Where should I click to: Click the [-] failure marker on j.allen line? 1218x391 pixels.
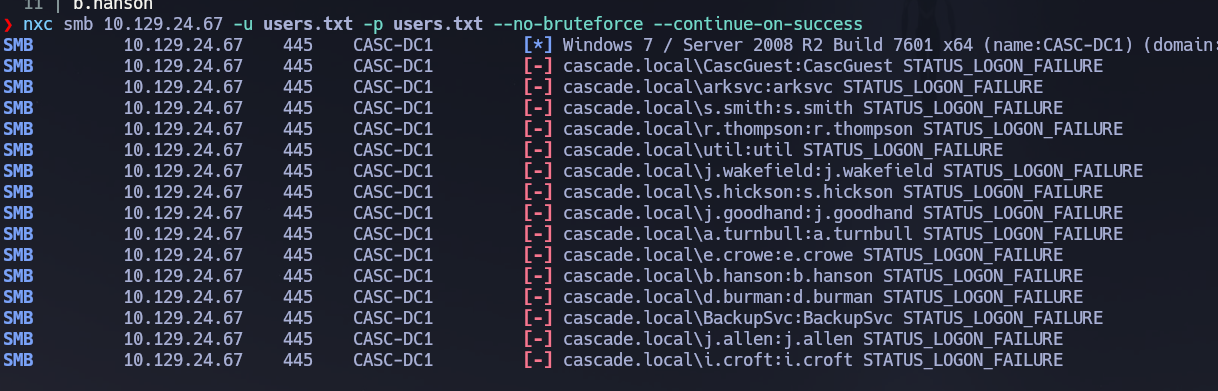point(538,339)
